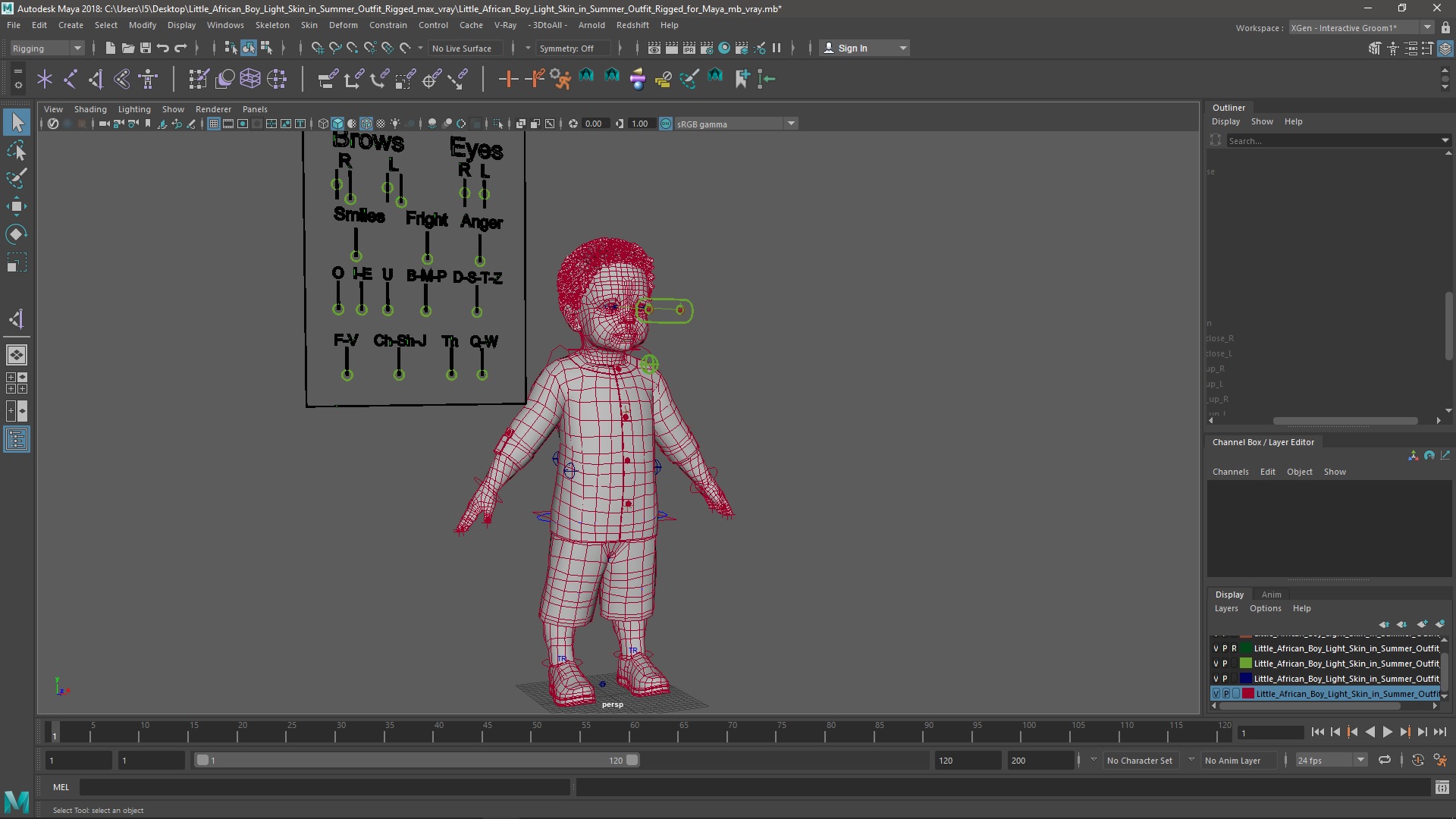Create a new scene with the toolbar icon
This screenshot has width=1456, height=819.
[110, 48]
